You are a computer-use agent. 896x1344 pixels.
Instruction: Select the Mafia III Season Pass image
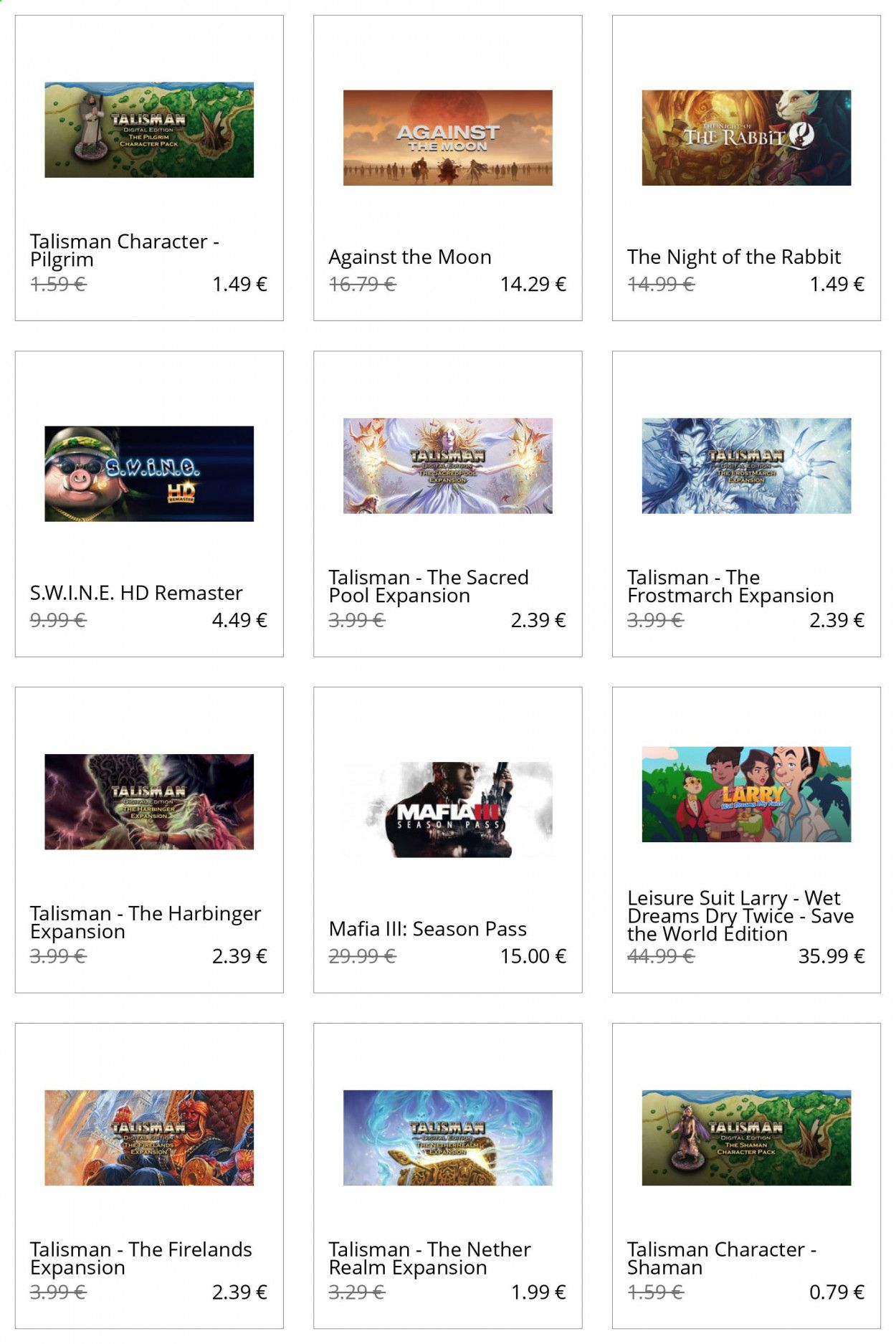pos(447,810)
